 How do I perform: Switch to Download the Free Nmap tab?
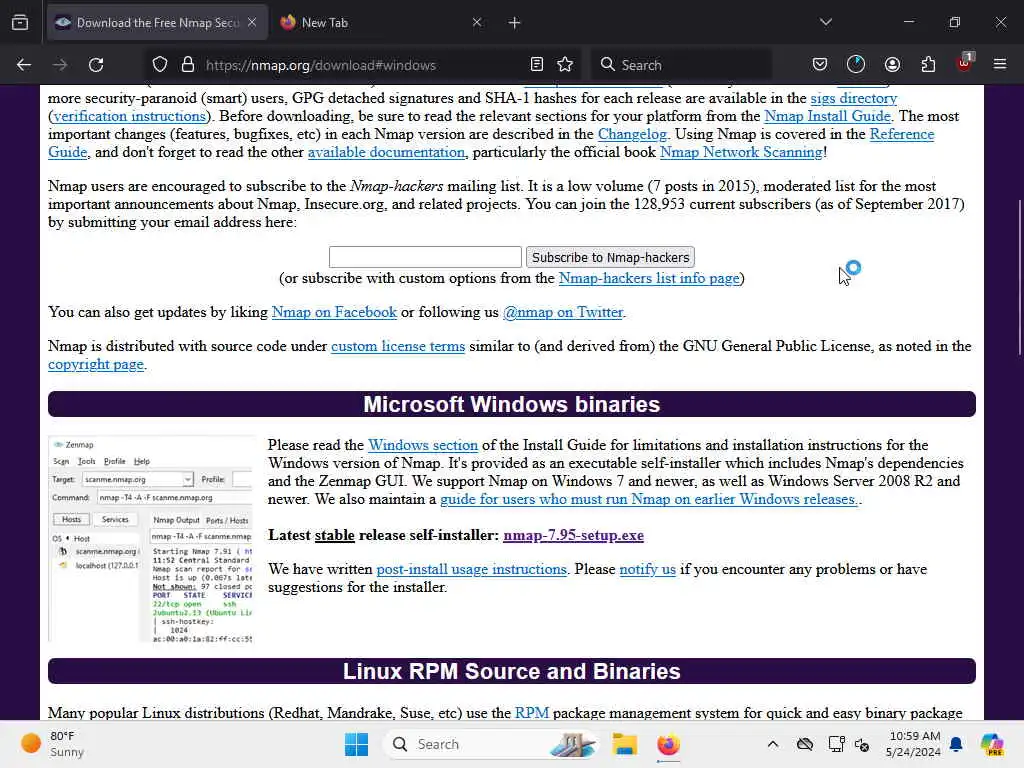coord(158,23)
